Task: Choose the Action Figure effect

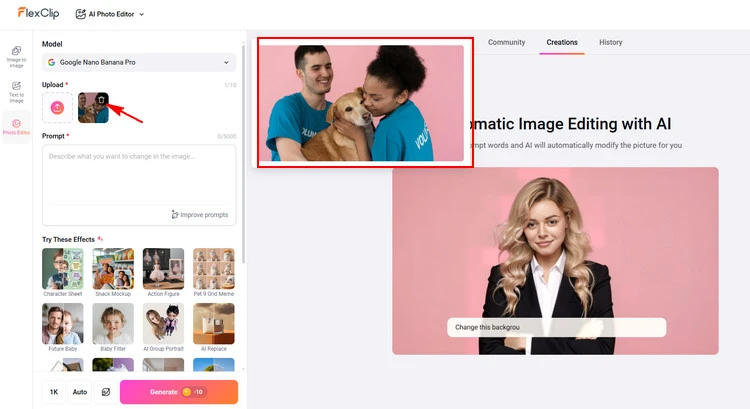Action: (163, 272)
